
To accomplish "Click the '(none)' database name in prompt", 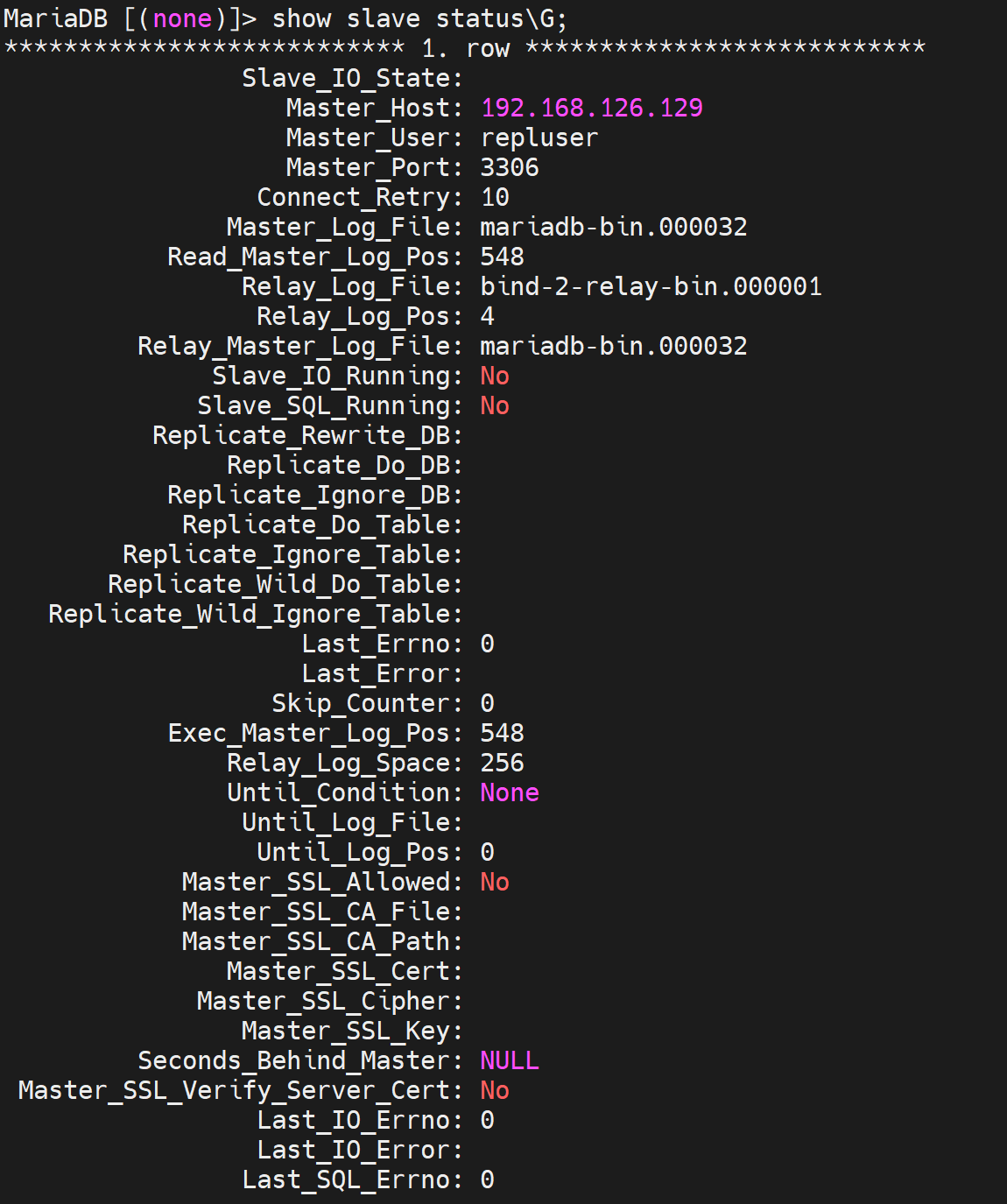I will click(182, 18).
